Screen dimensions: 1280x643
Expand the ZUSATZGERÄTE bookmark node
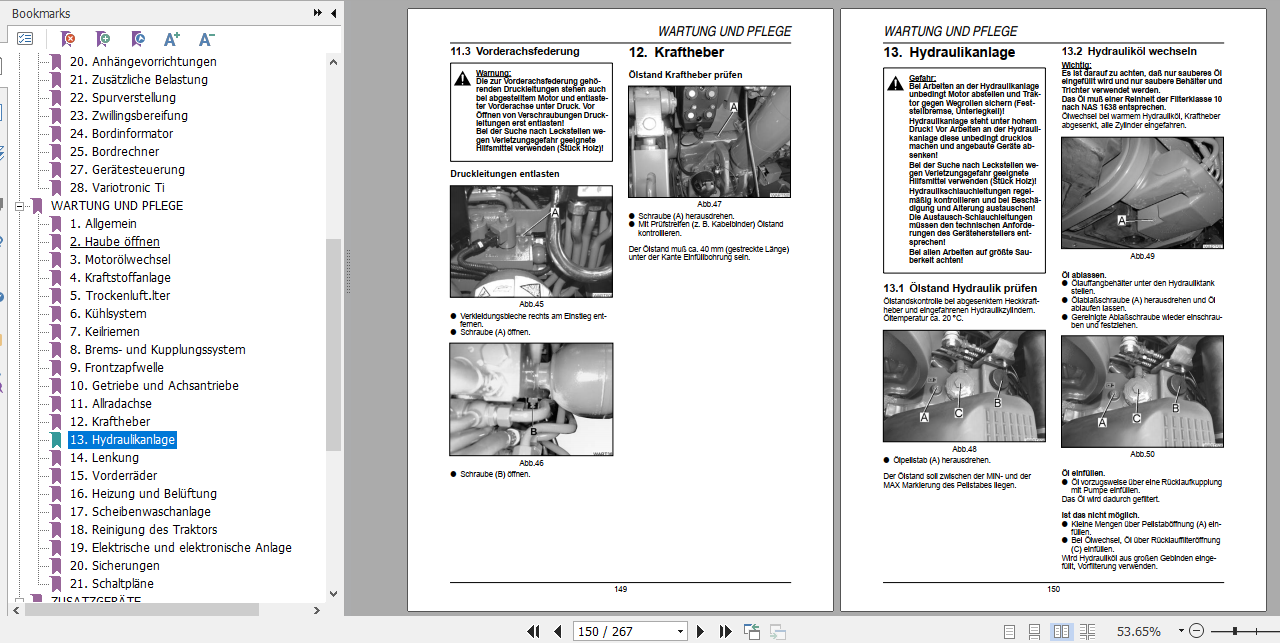(20, 602)
